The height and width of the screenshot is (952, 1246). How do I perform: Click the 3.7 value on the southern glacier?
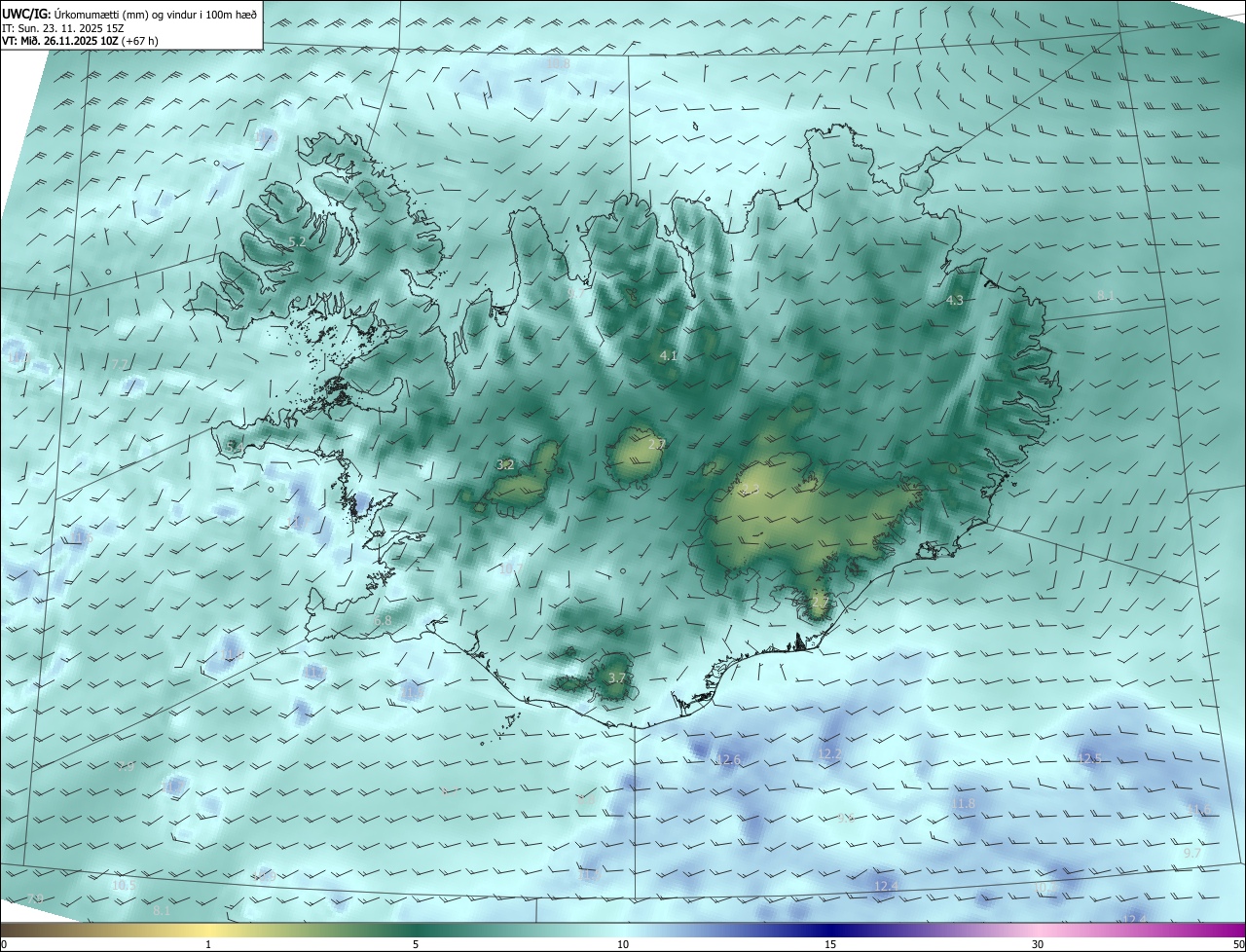pos(616,677)
